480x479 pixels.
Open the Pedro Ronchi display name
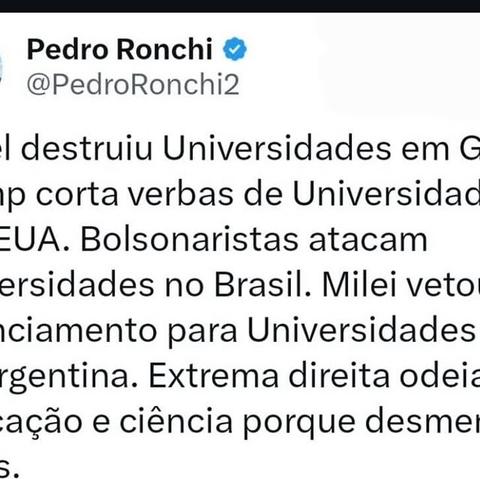pyautogui.click(x=120, y=49)
